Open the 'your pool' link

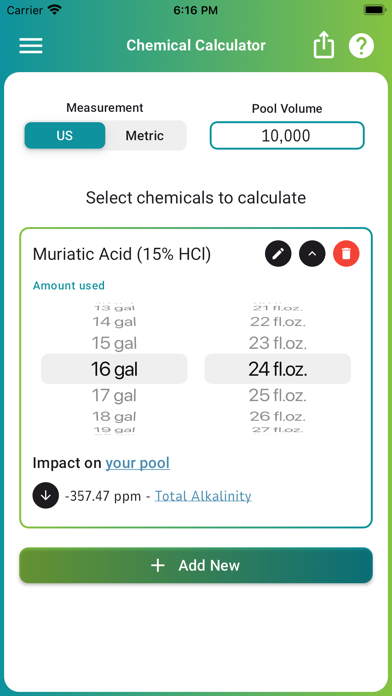point(138,463)
